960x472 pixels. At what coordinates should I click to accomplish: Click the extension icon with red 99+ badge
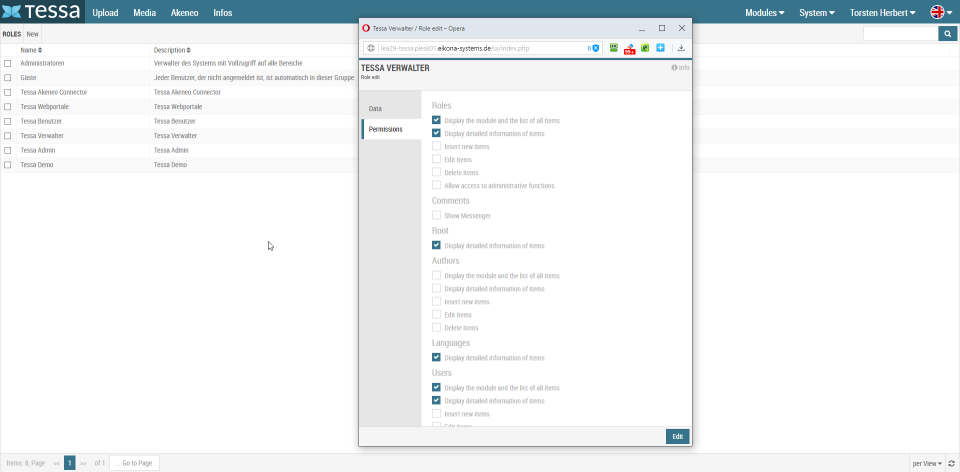629,49
